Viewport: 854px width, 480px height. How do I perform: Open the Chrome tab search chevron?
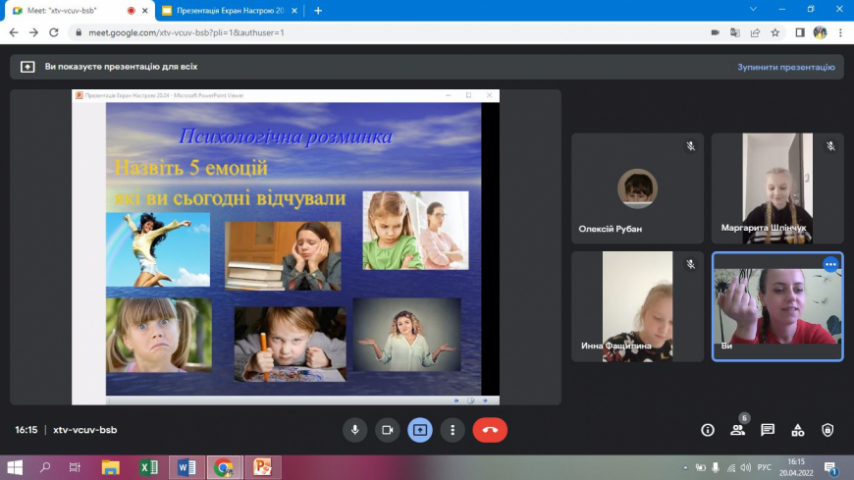pos(753,10)
